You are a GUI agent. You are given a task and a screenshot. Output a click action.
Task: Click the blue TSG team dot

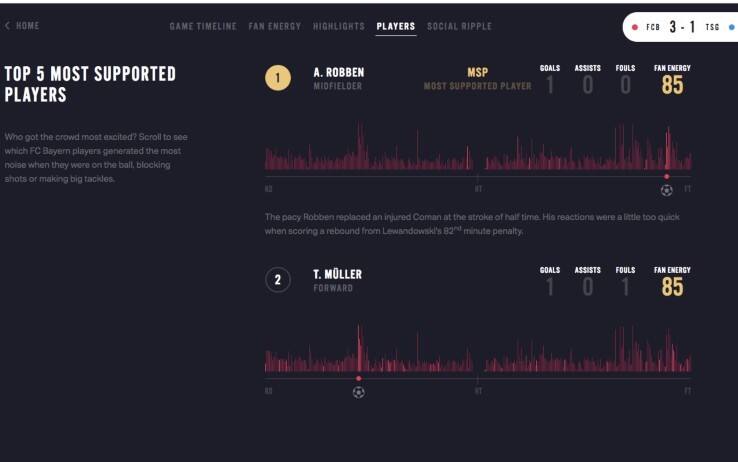[x=731, y=27]
